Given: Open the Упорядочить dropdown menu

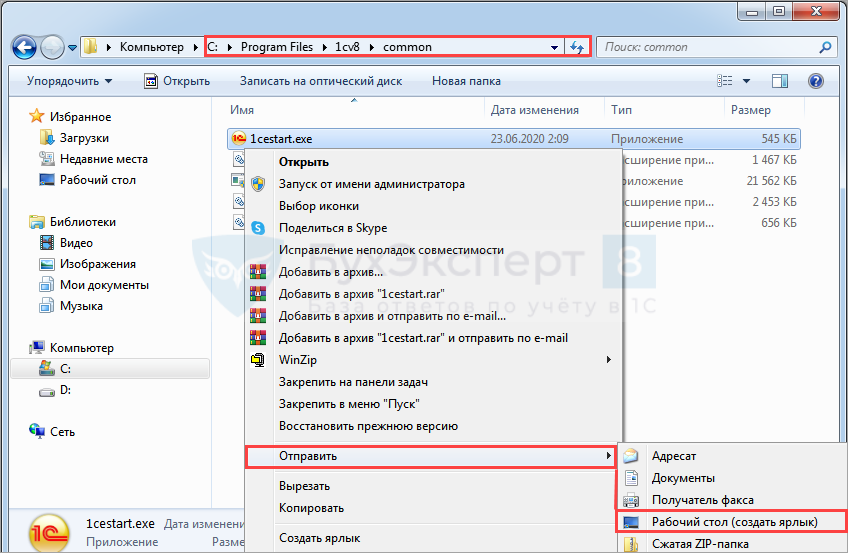Looking at the screenshot, I should (70, 81).
